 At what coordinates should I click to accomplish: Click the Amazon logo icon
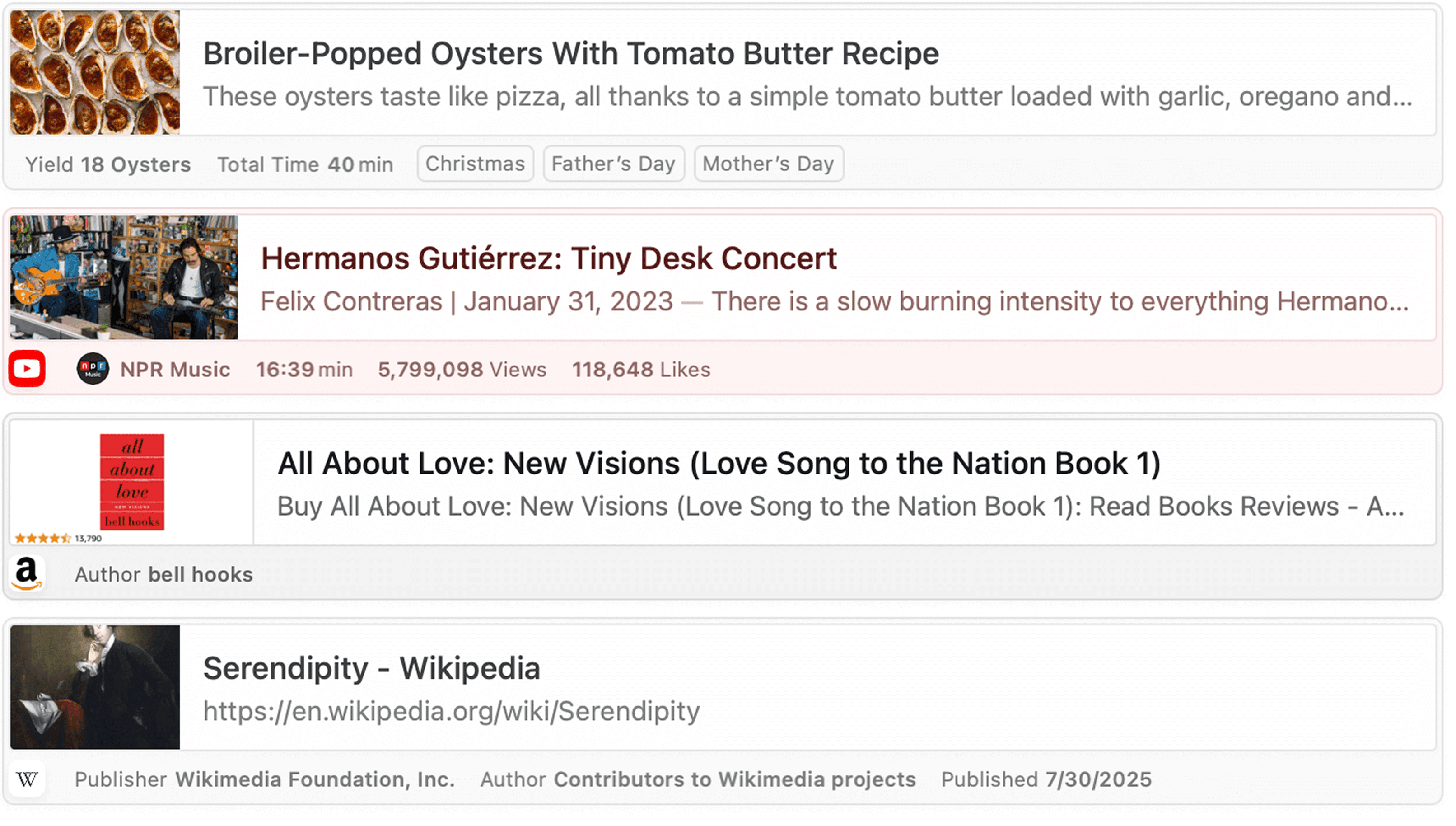[x=27, y=573]
